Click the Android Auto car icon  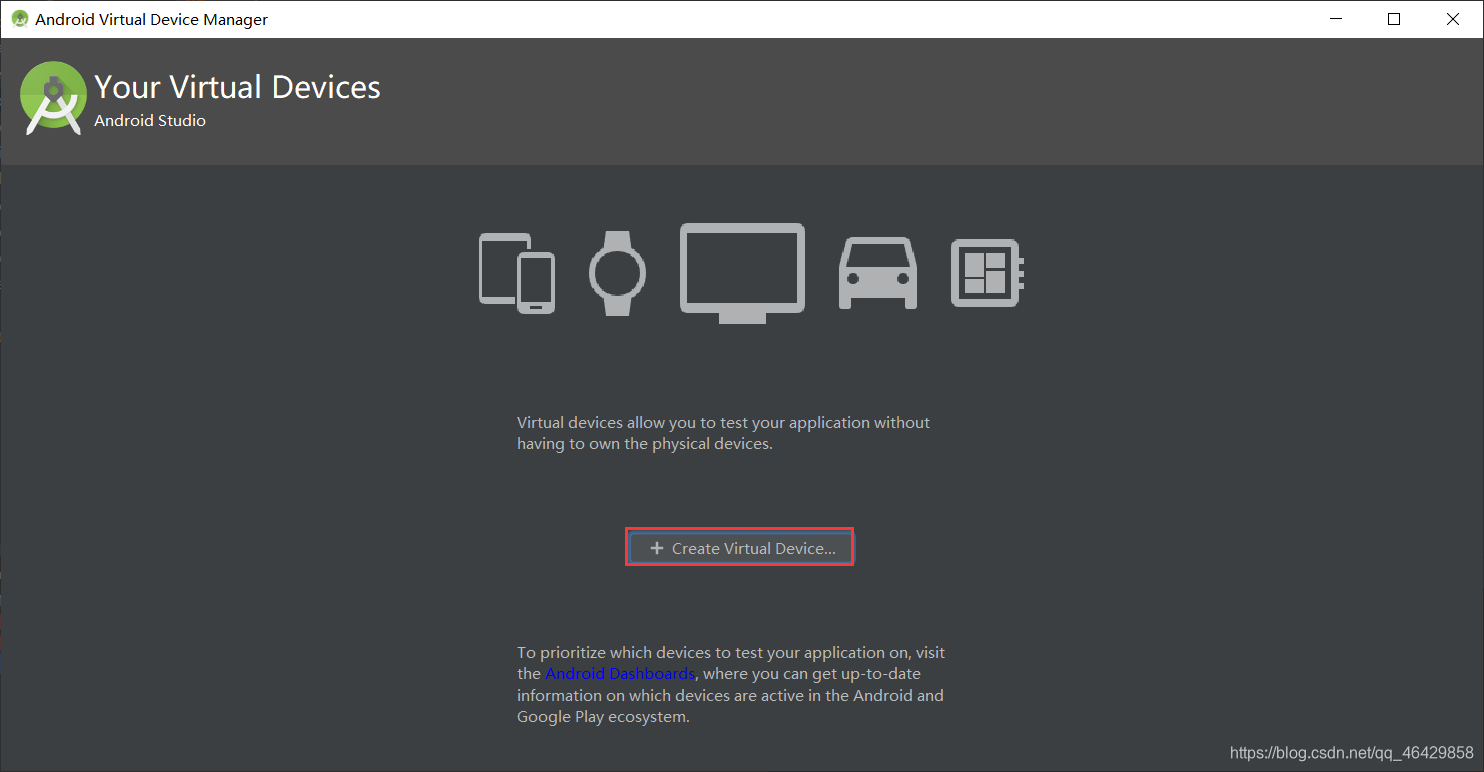point(877,273)
